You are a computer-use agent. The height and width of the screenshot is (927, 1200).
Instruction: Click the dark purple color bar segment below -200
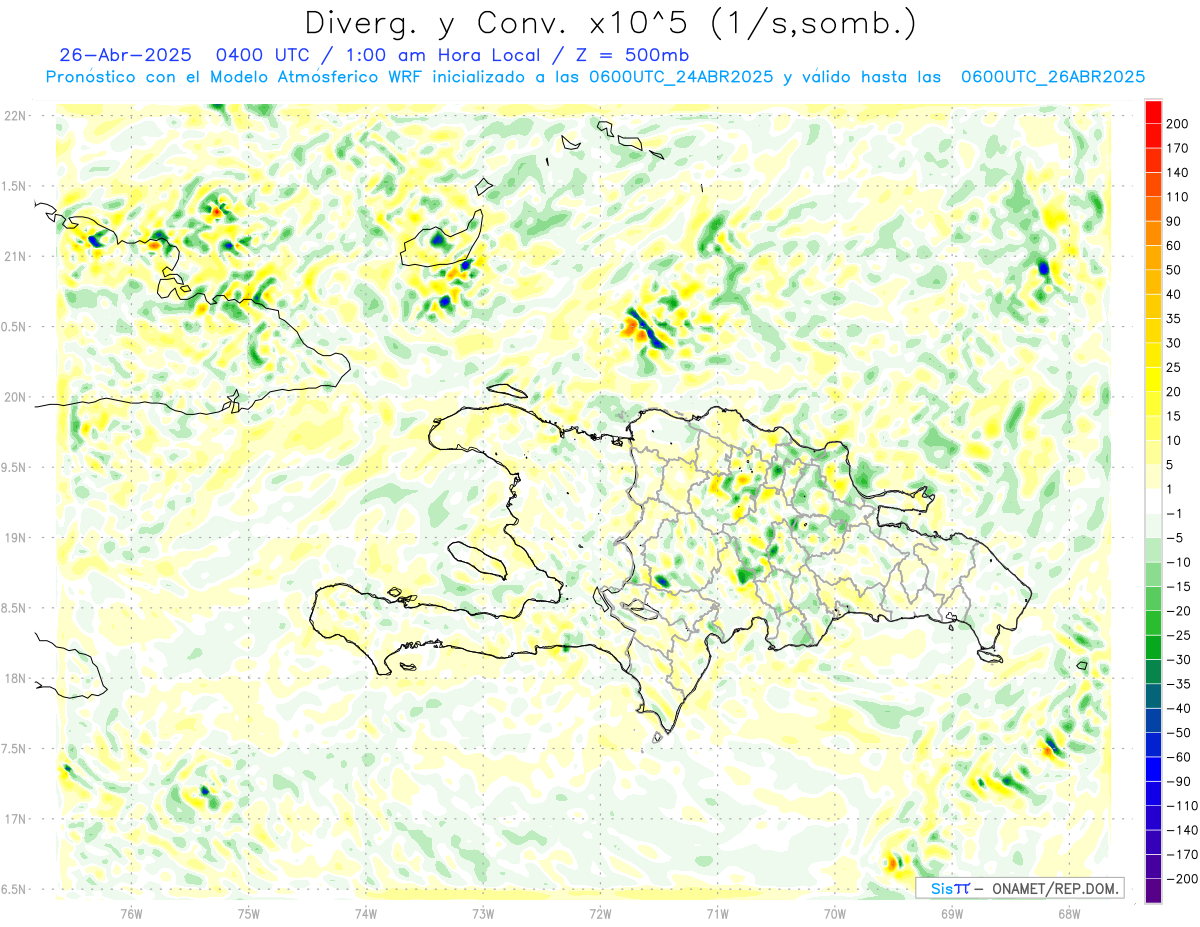coord(1153,890)
